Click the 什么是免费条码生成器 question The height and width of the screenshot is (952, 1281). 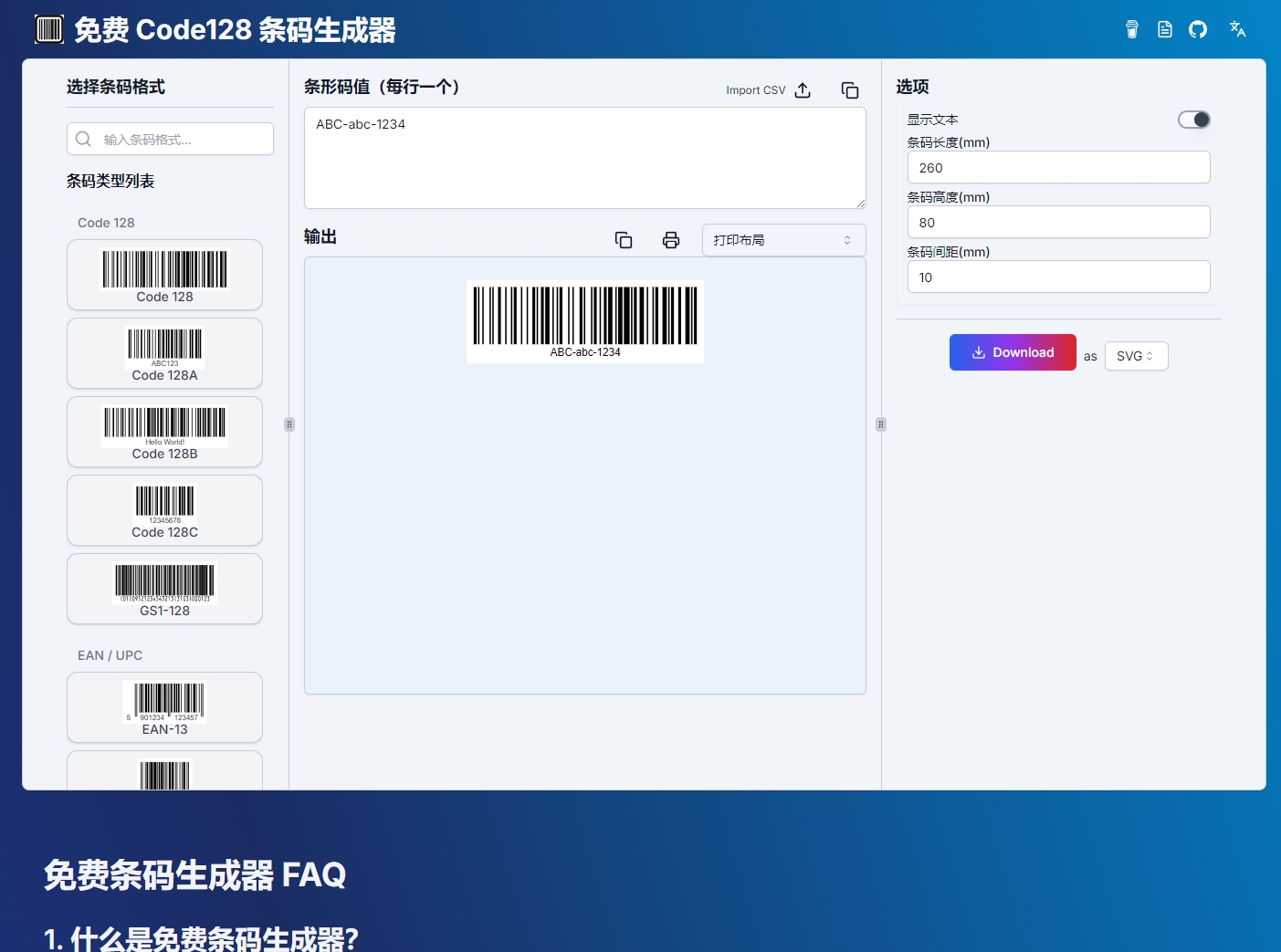(x=201, y=938)
